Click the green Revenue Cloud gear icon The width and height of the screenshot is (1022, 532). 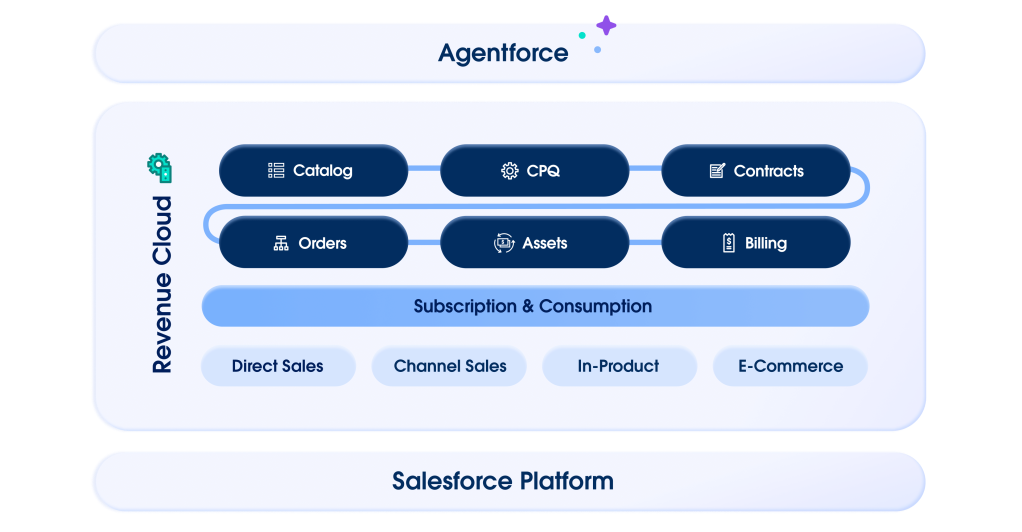[159, 168]
